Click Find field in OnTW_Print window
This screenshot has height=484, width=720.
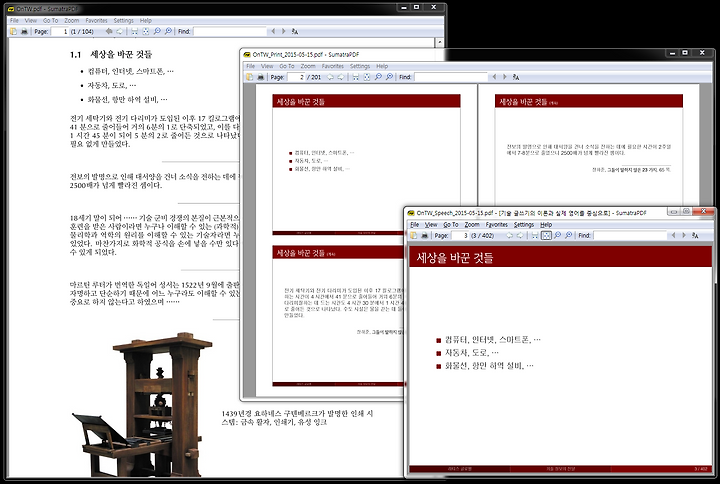(451, 77)
